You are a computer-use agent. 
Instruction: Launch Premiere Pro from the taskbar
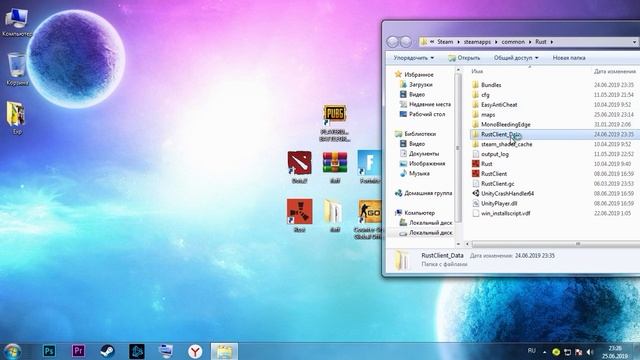pyautogui.click(x=78, y=351)
